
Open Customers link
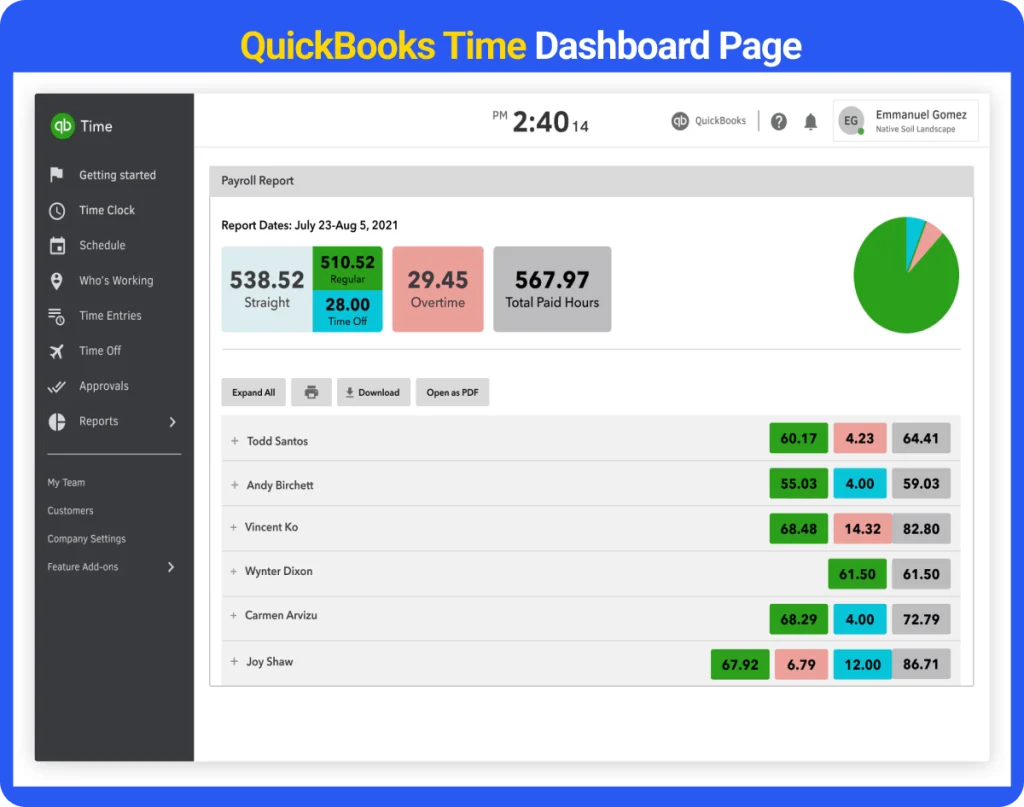click(70, 511)
